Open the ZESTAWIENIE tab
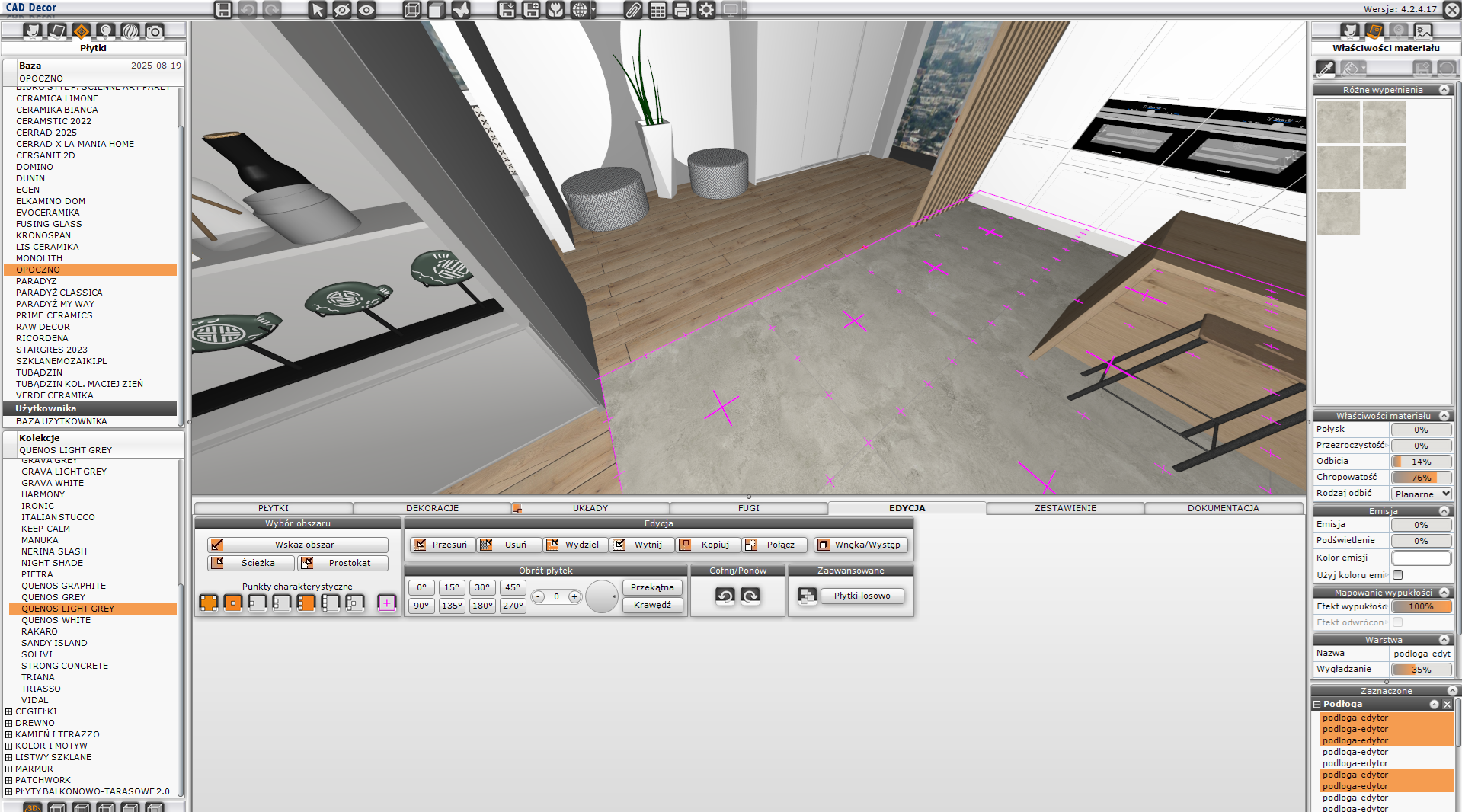This screenshot has height=812, width=1462. coord(1064,508)
